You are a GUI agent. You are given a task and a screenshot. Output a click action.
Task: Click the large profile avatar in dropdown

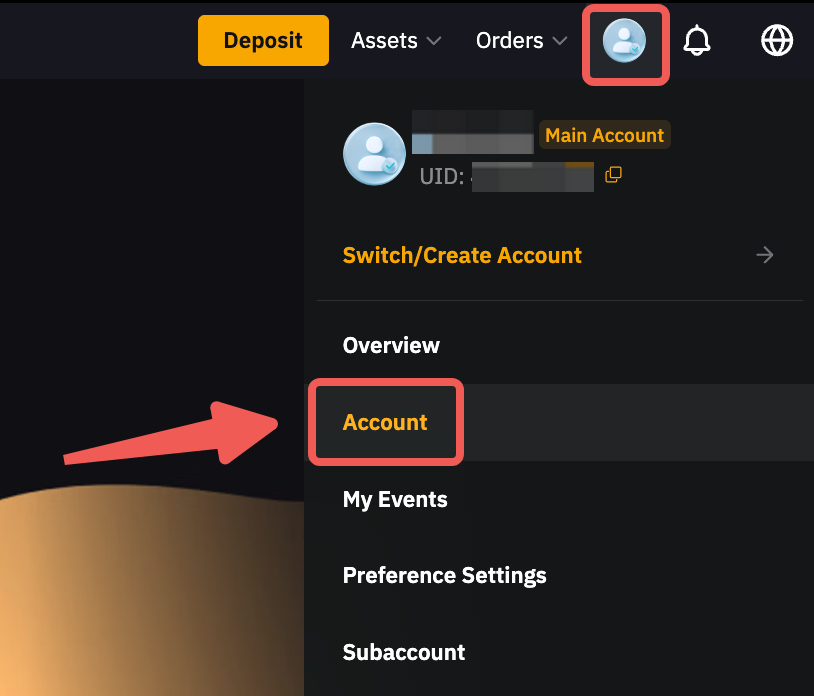pyautogui.click(x=374, y=155)
